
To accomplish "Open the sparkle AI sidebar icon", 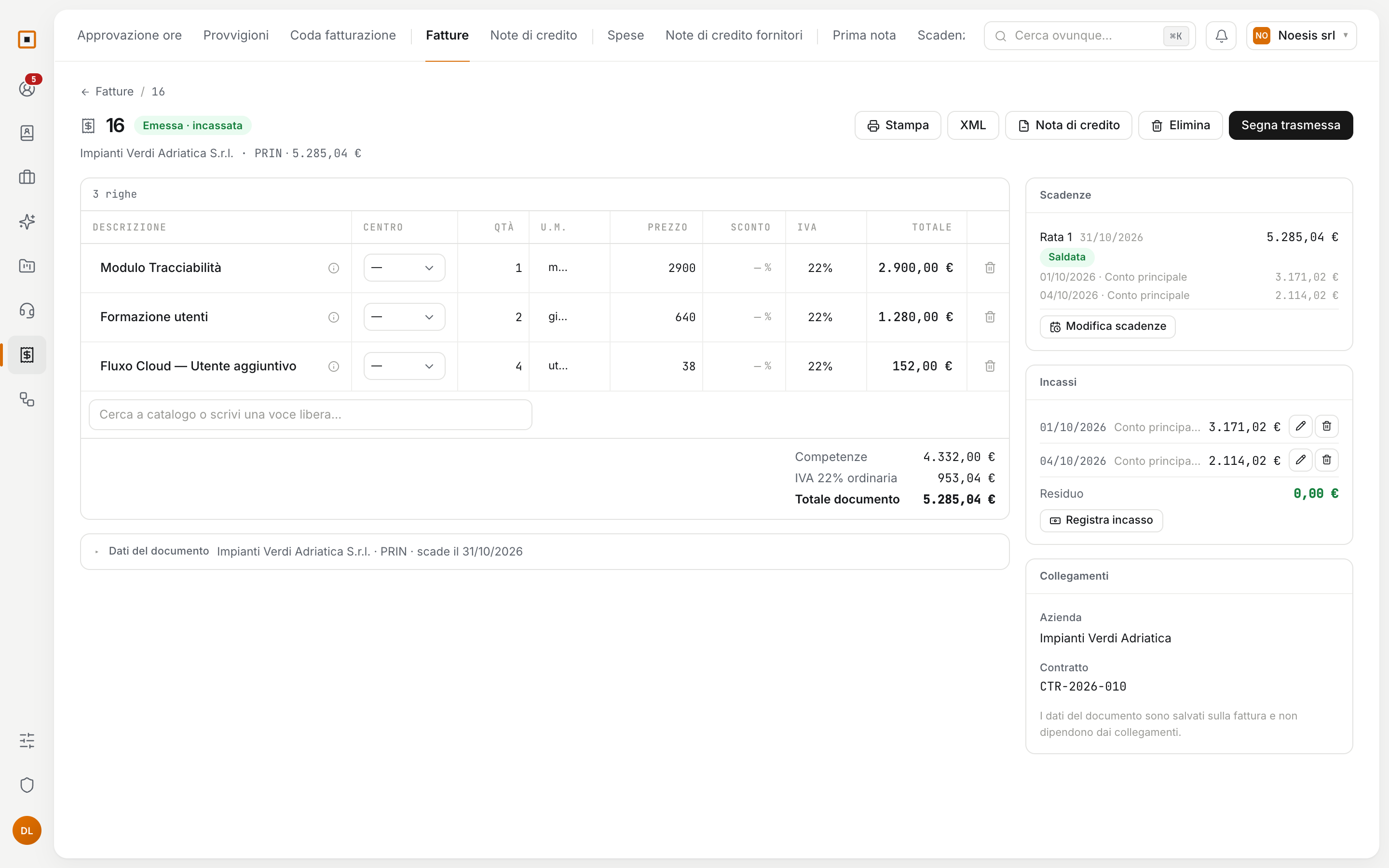I will tap(27, 222).
